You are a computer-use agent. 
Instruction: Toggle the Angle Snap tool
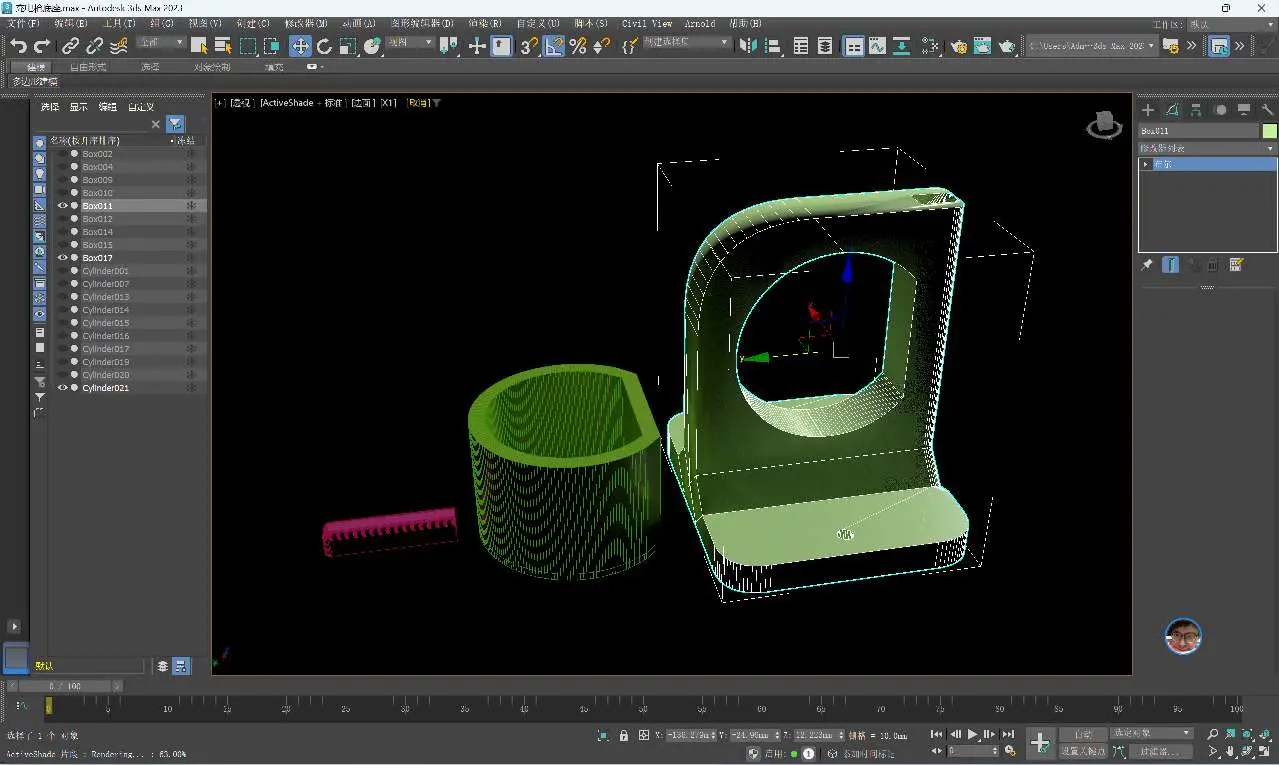(x=554, y=46)
